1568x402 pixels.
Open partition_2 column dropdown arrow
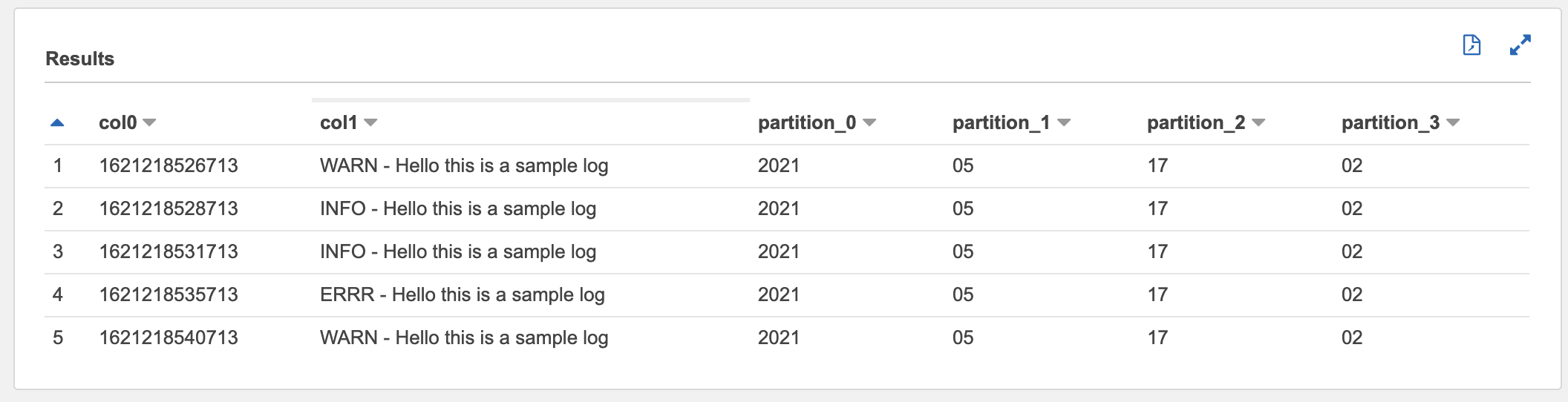[x=1258, y=123]
